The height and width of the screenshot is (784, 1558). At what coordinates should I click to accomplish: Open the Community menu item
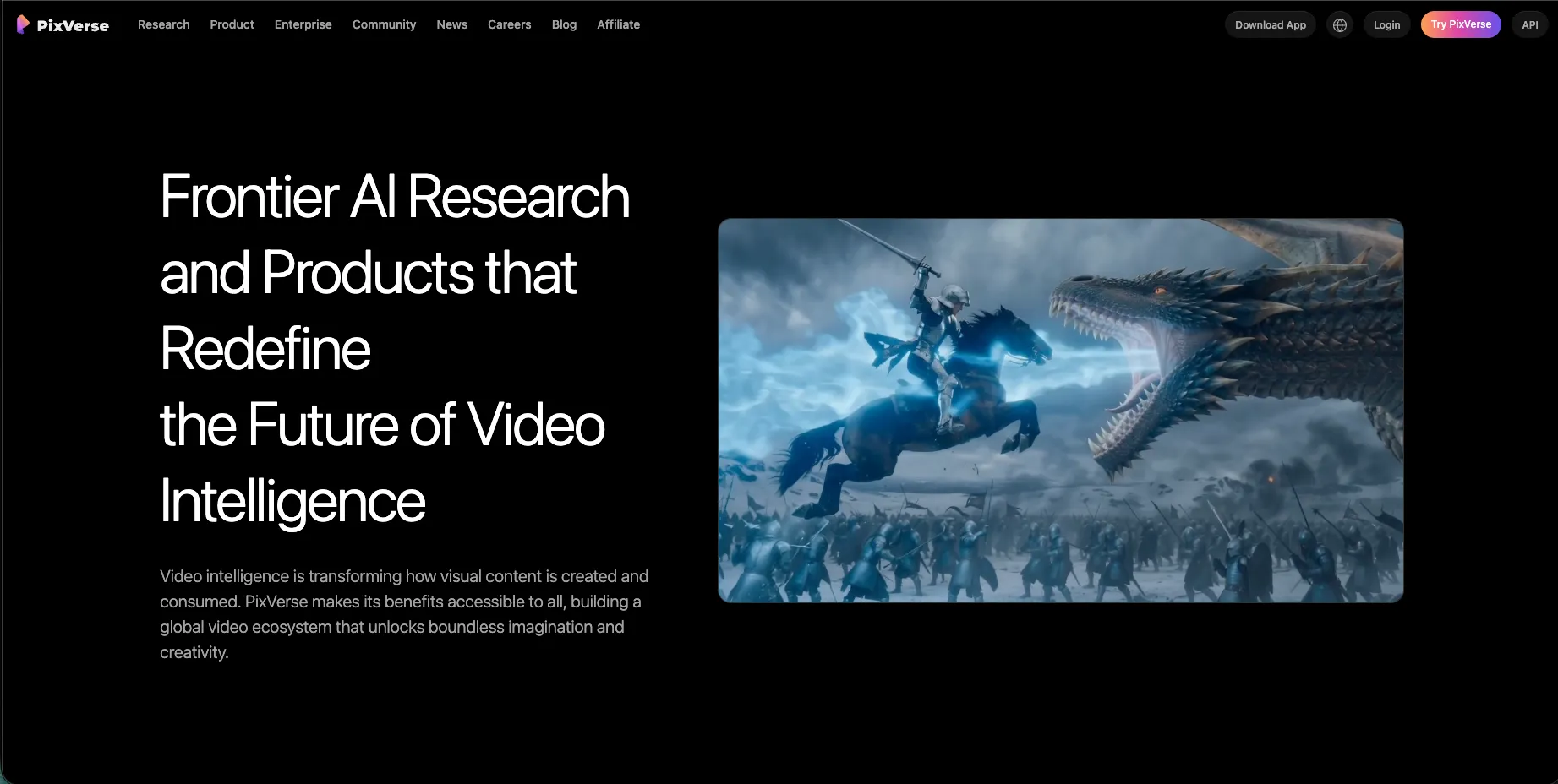[x=385, y=24]
